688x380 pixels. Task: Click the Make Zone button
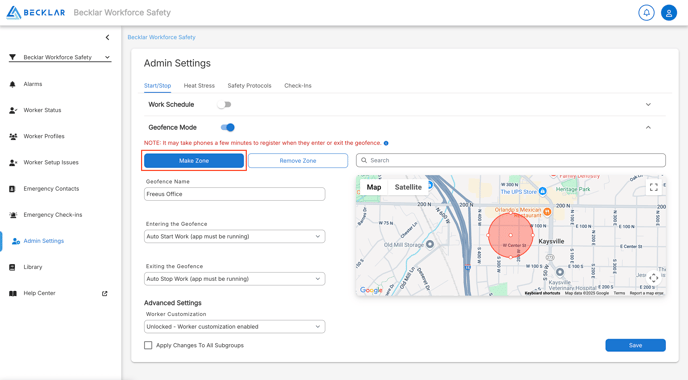click(194, 161)
